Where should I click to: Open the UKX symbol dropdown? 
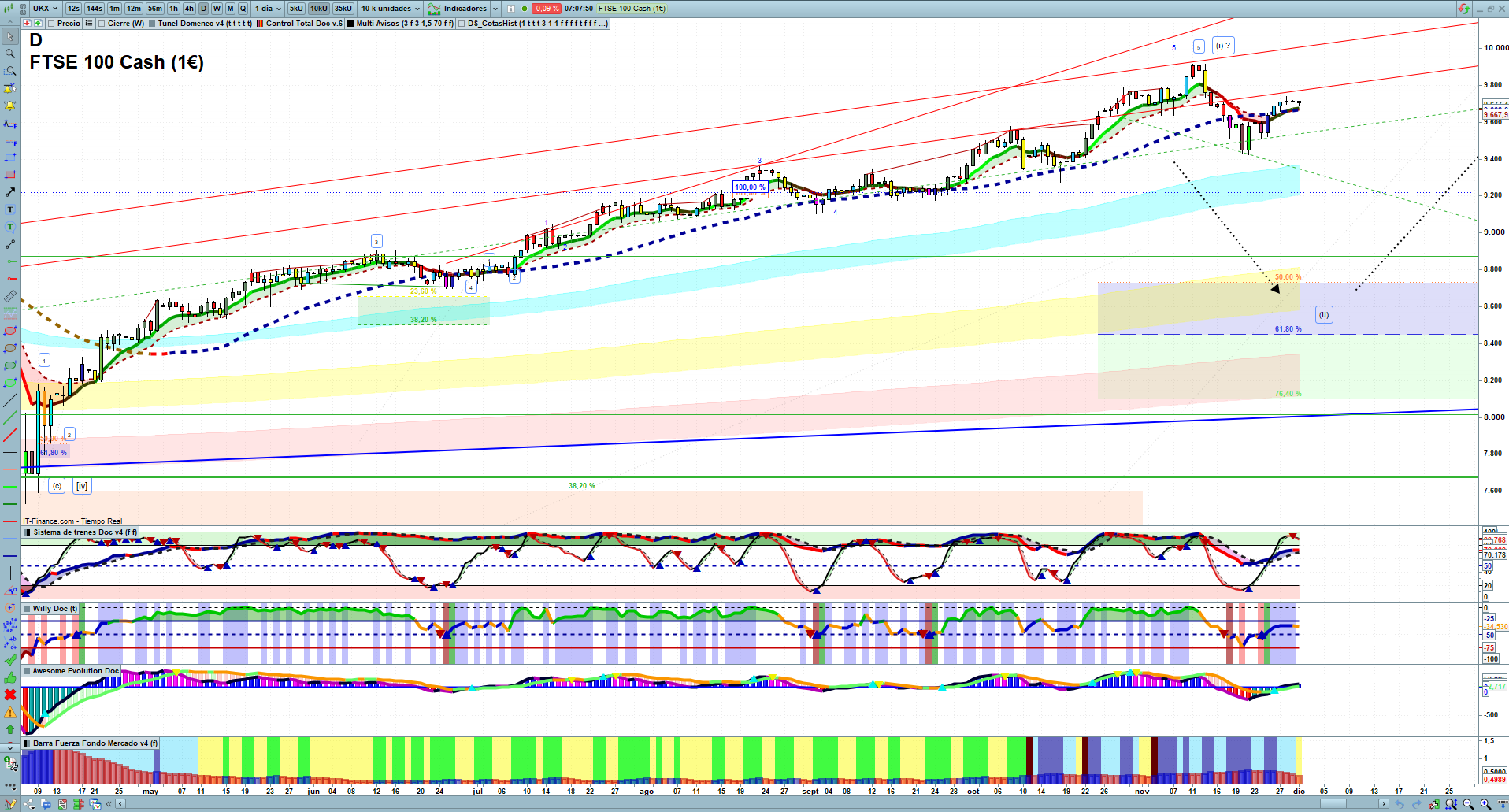click(45, 9)
